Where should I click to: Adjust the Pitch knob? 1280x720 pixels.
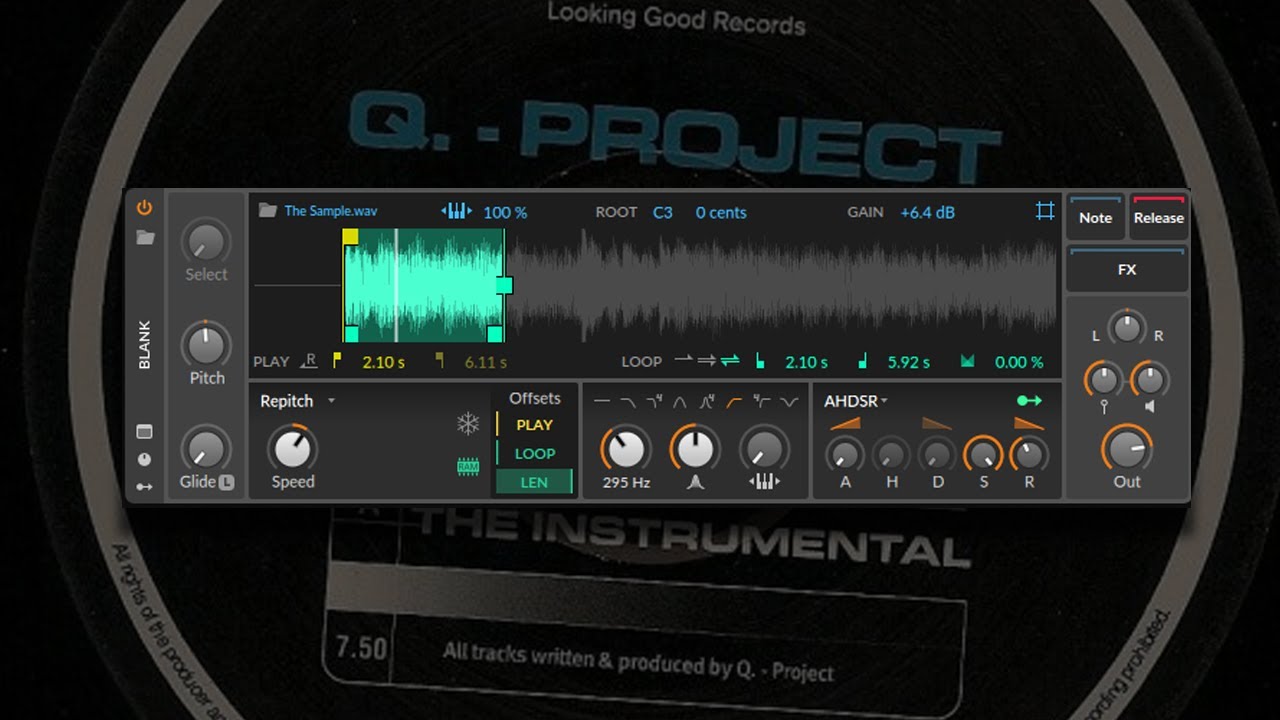click(206, 345)
